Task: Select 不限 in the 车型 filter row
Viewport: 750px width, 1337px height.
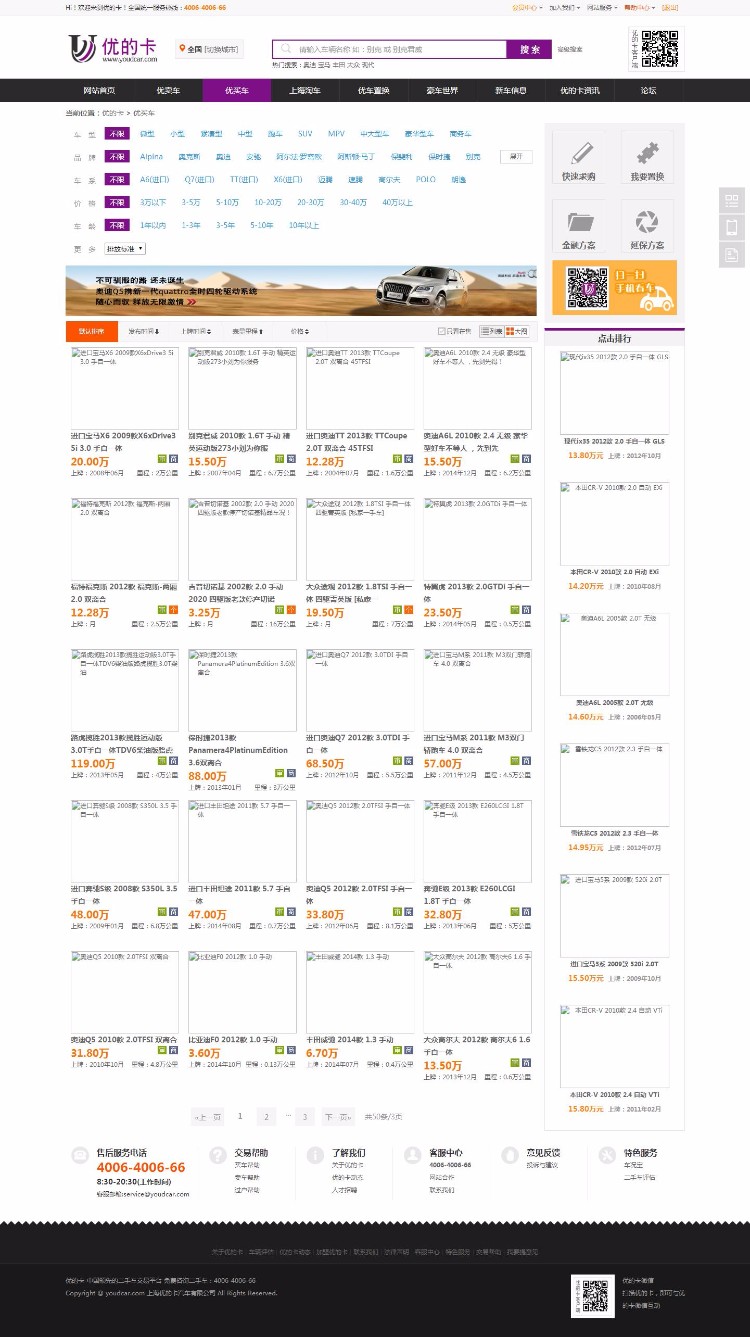Action: pos(118,133)
